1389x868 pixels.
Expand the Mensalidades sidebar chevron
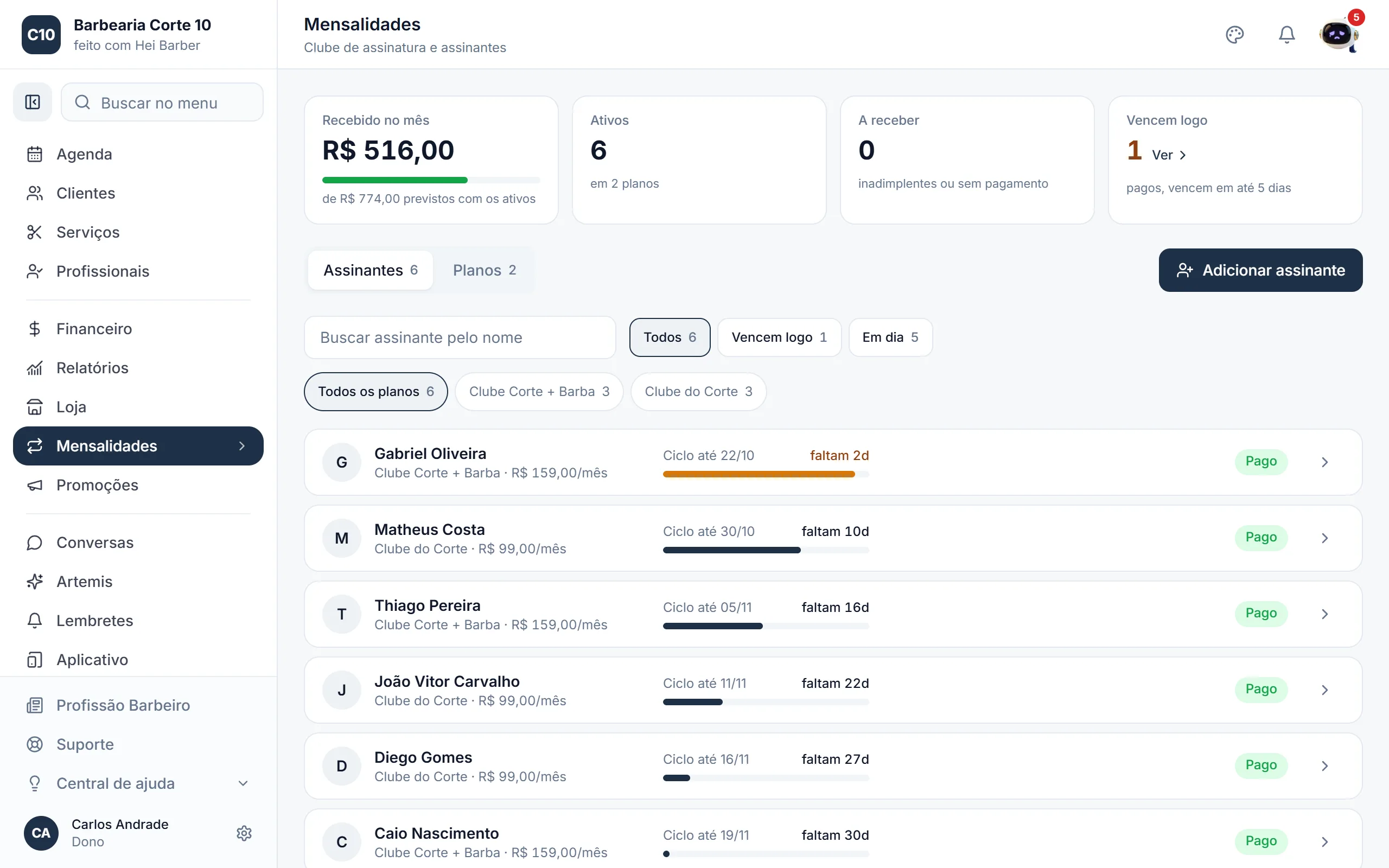click(241, 446)
